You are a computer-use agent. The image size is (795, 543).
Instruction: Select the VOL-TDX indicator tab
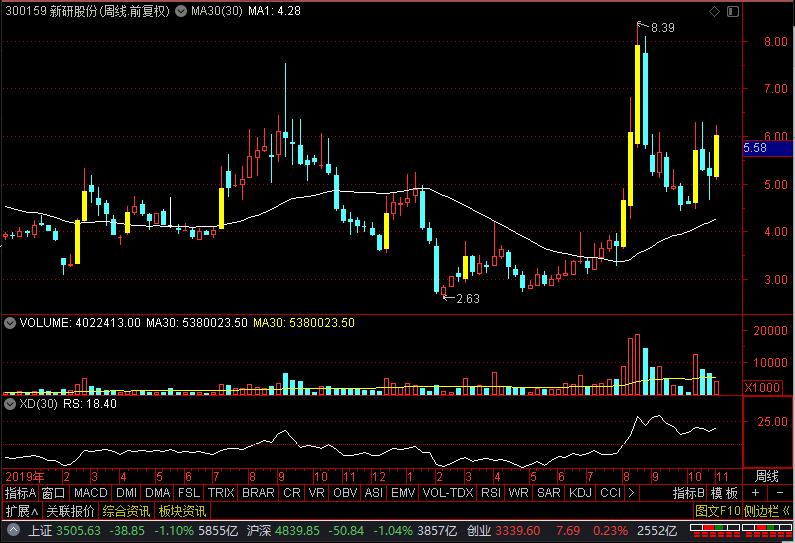pyautogui.click(x=447, y=493)
